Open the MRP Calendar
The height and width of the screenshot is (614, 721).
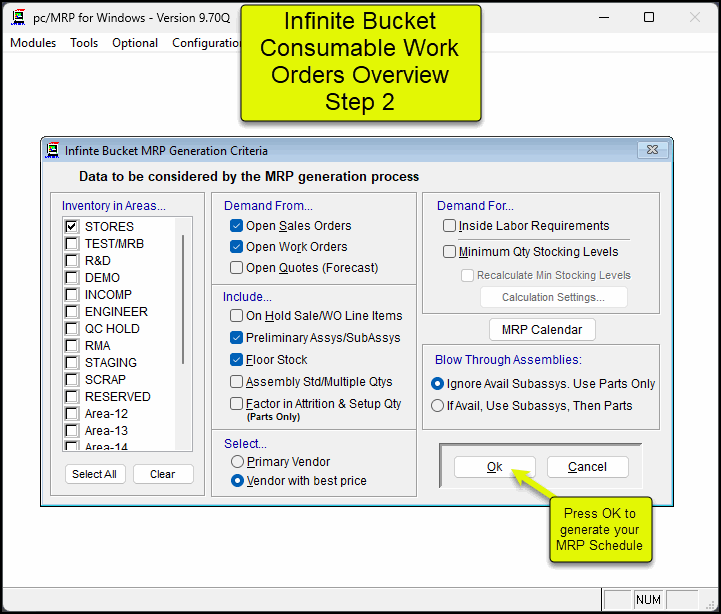pos(542,330)
